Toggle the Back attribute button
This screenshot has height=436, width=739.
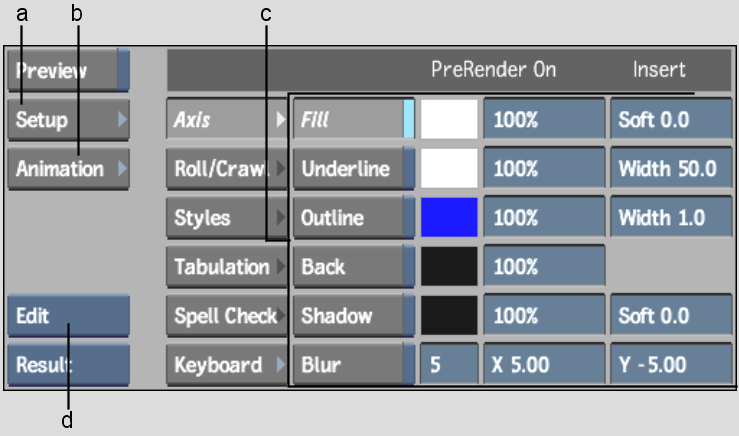click(x=353, y=266)
